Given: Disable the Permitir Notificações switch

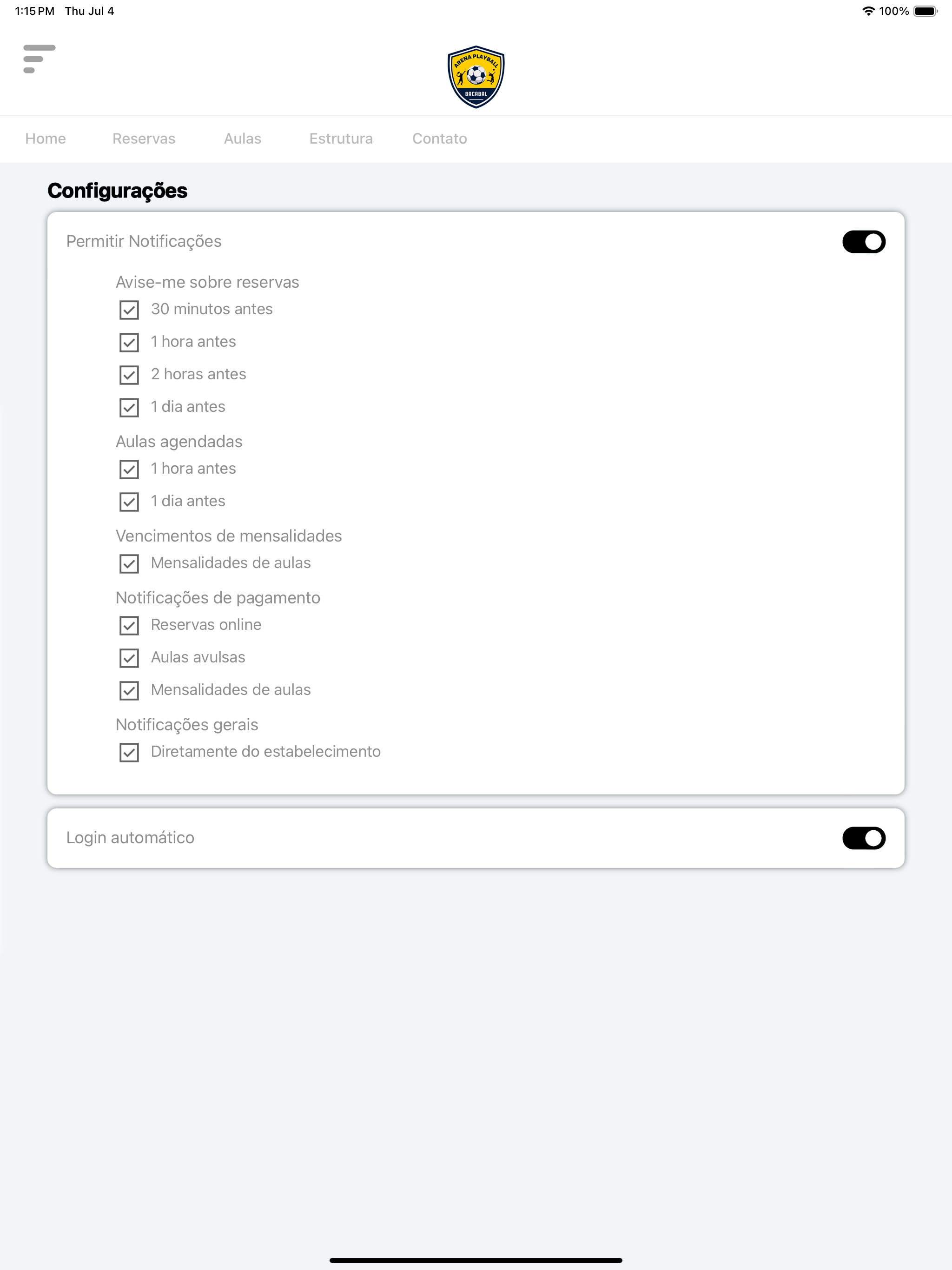Looking at the screenshot, I should (x=863, y=242).
